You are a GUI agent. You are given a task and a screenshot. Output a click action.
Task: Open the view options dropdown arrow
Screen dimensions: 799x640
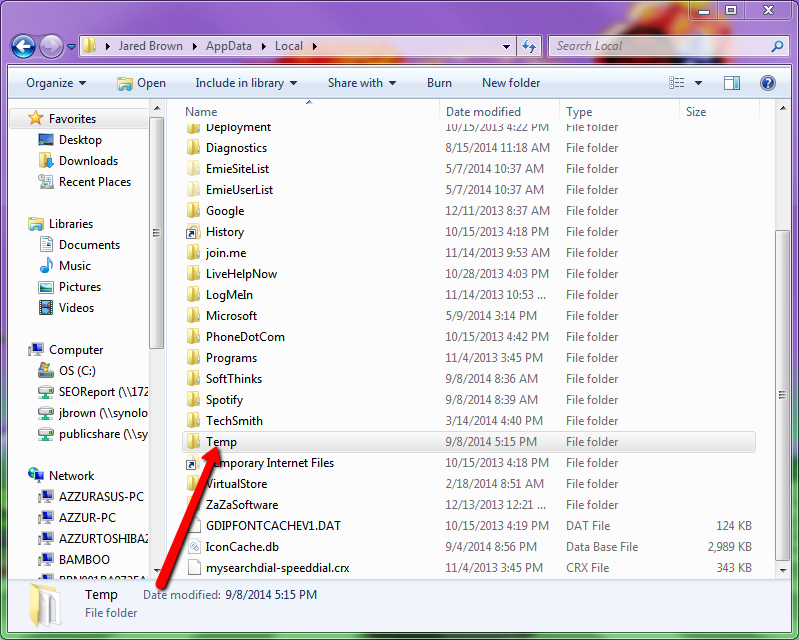(x=699, y=83)
